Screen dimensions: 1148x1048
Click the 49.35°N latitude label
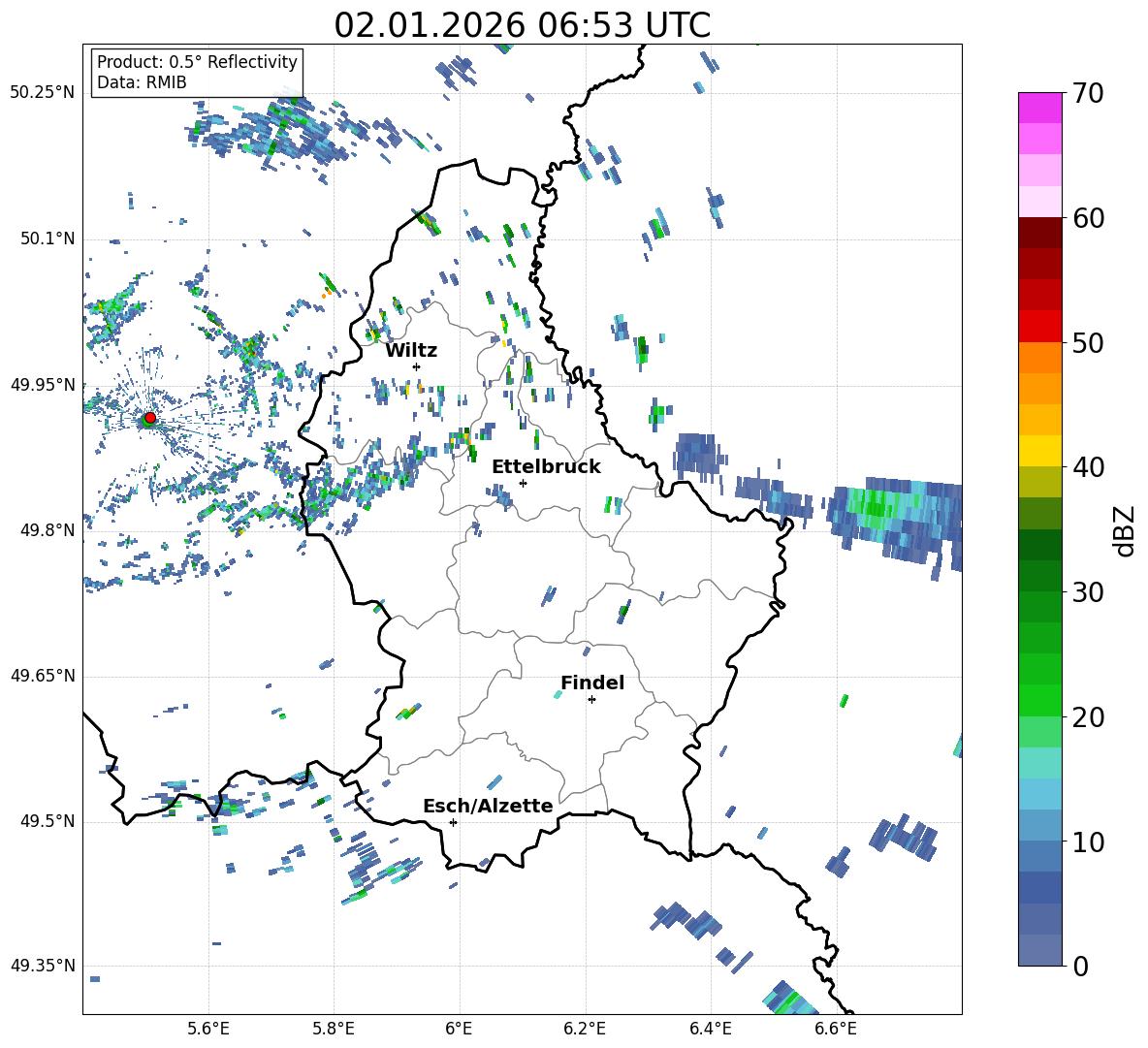pos(43,966)
